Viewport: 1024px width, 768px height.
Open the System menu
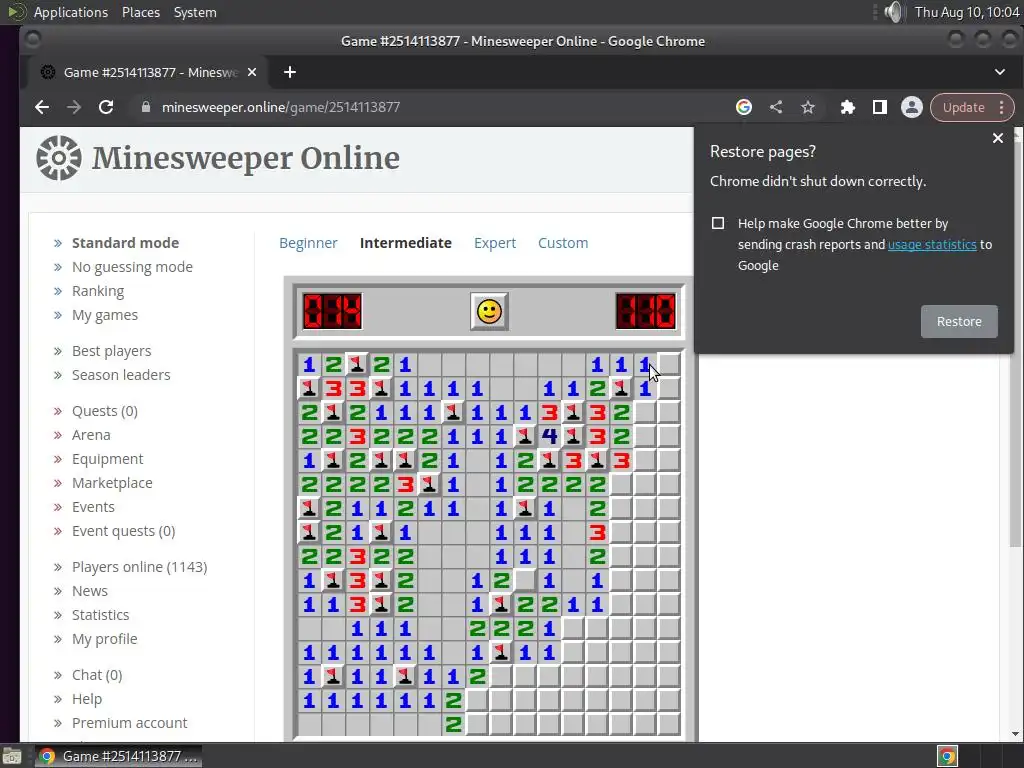195,12
